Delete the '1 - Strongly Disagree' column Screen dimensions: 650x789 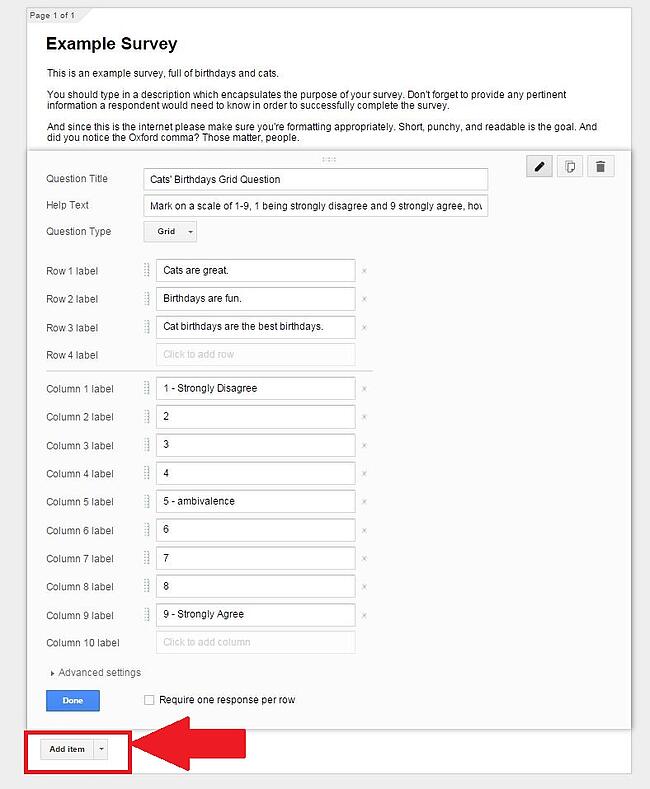(364, 388)
